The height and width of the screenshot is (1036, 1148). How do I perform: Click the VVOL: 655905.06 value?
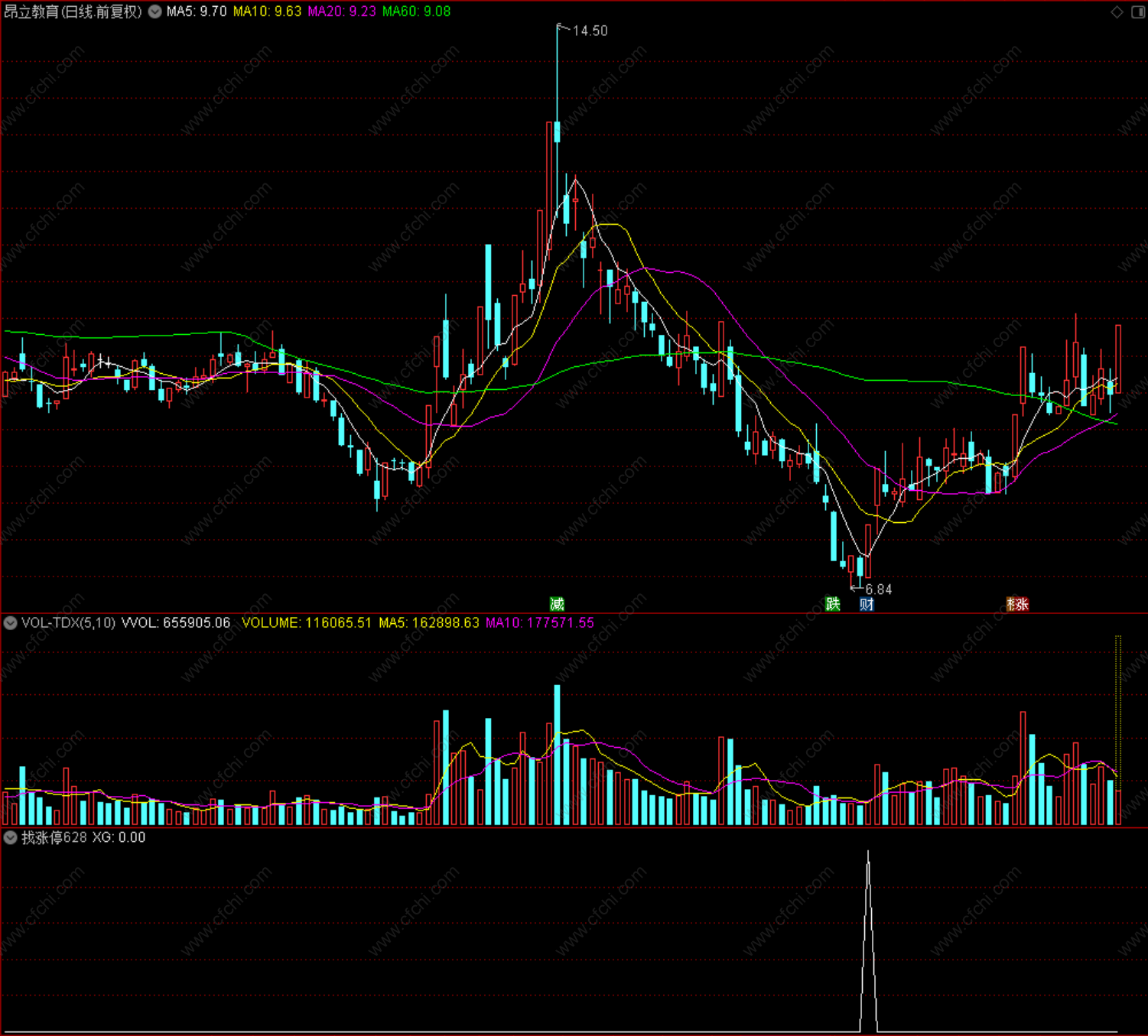[x=176, y=623]
